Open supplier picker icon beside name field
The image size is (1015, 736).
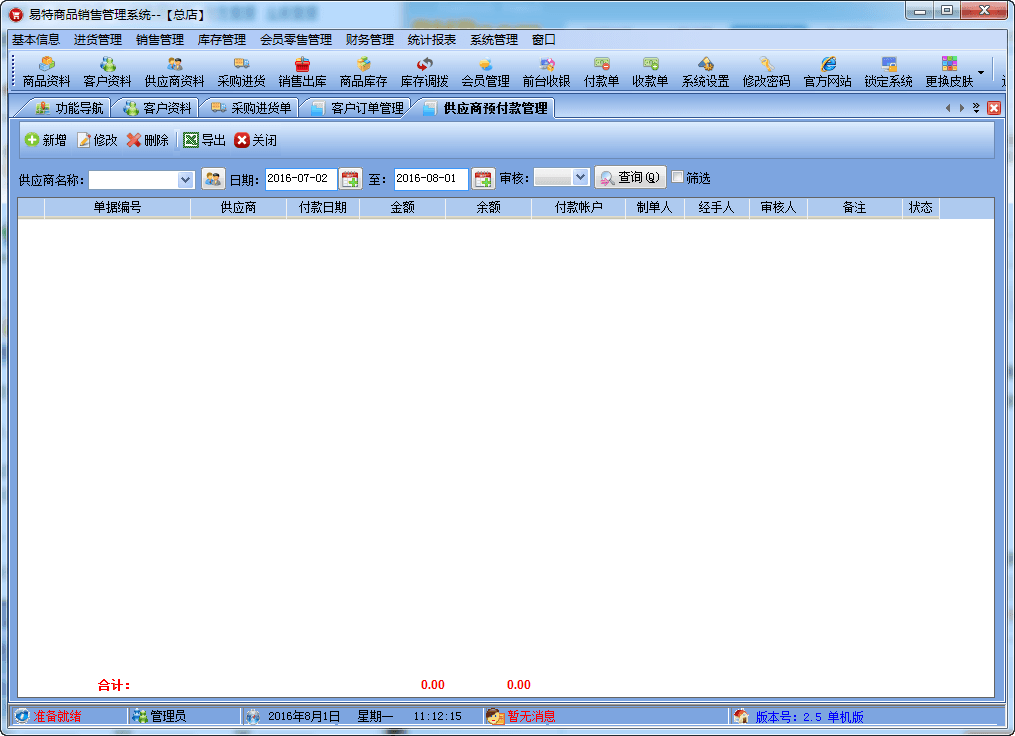[x=213, y=179]
